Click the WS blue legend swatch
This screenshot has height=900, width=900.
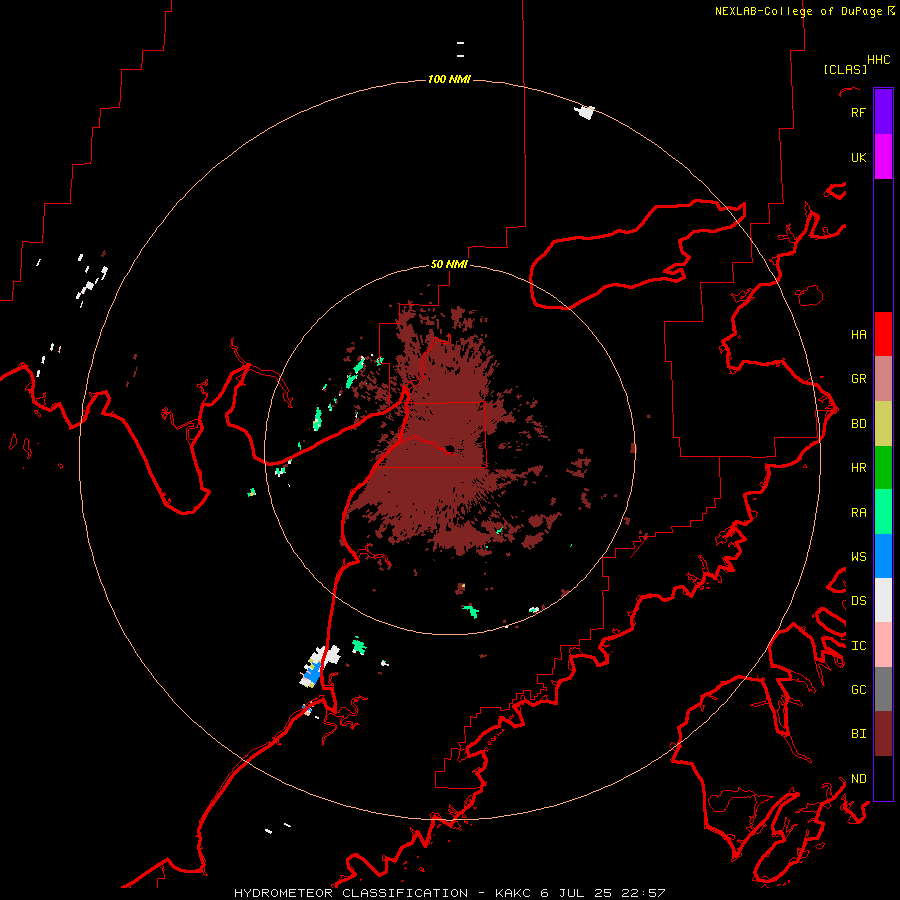click(x=883, y=556)
